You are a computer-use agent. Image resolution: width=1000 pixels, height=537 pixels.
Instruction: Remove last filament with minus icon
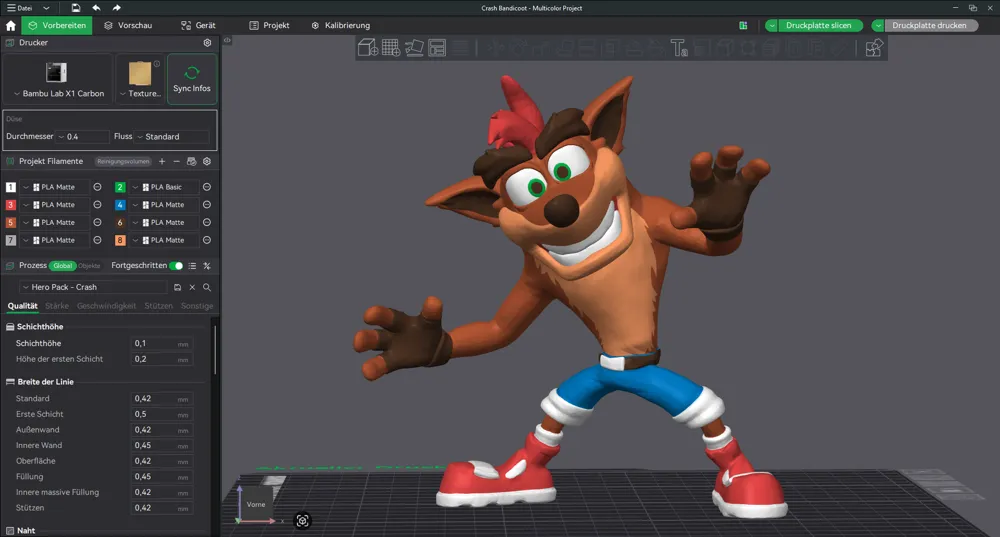coord(177,161)
